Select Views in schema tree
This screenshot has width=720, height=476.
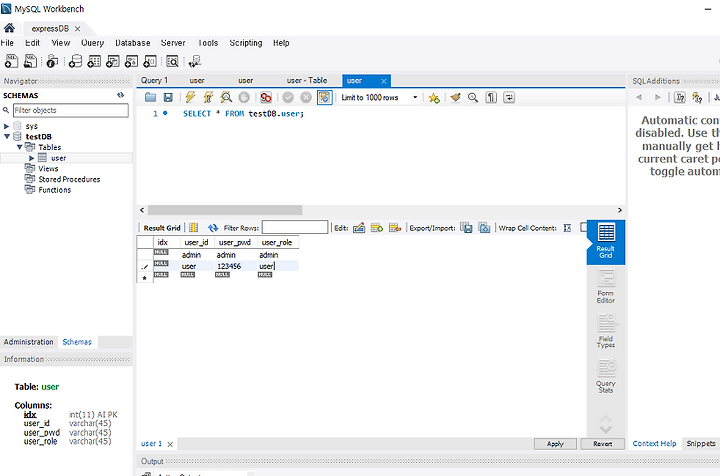48,168
